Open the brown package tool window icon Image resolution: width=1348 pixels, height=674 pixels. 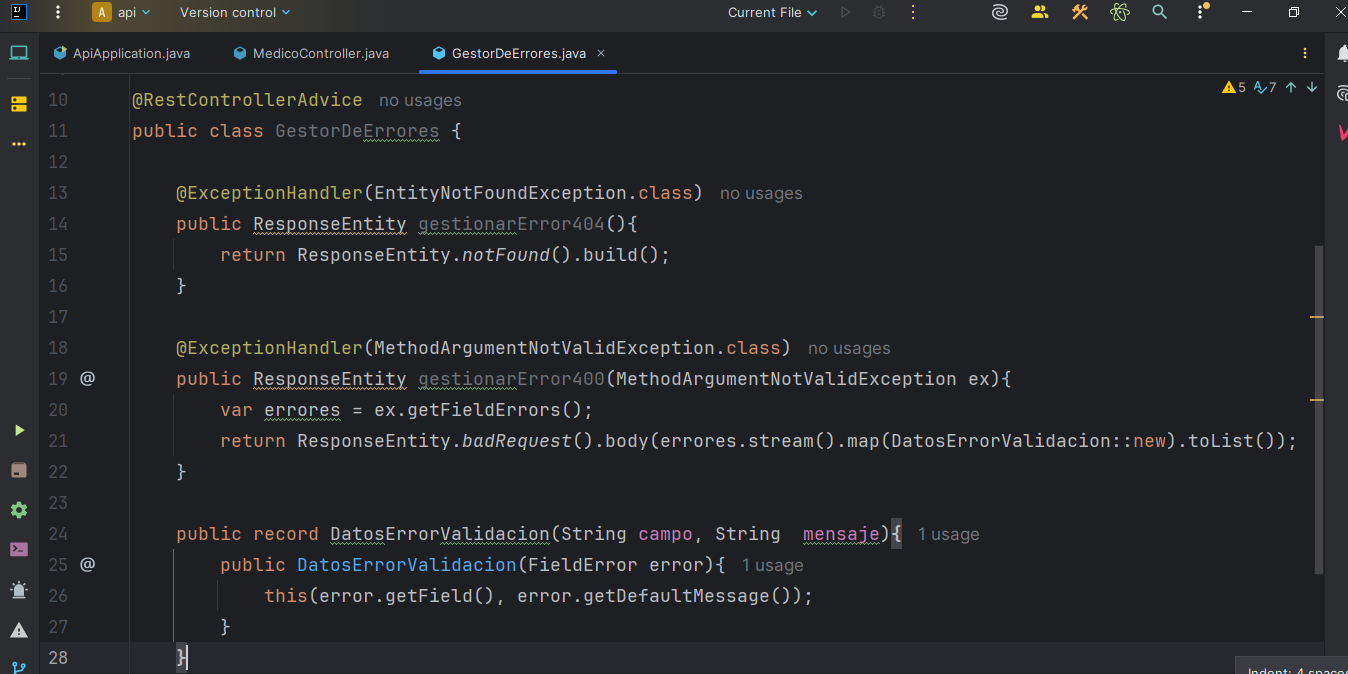19,470
